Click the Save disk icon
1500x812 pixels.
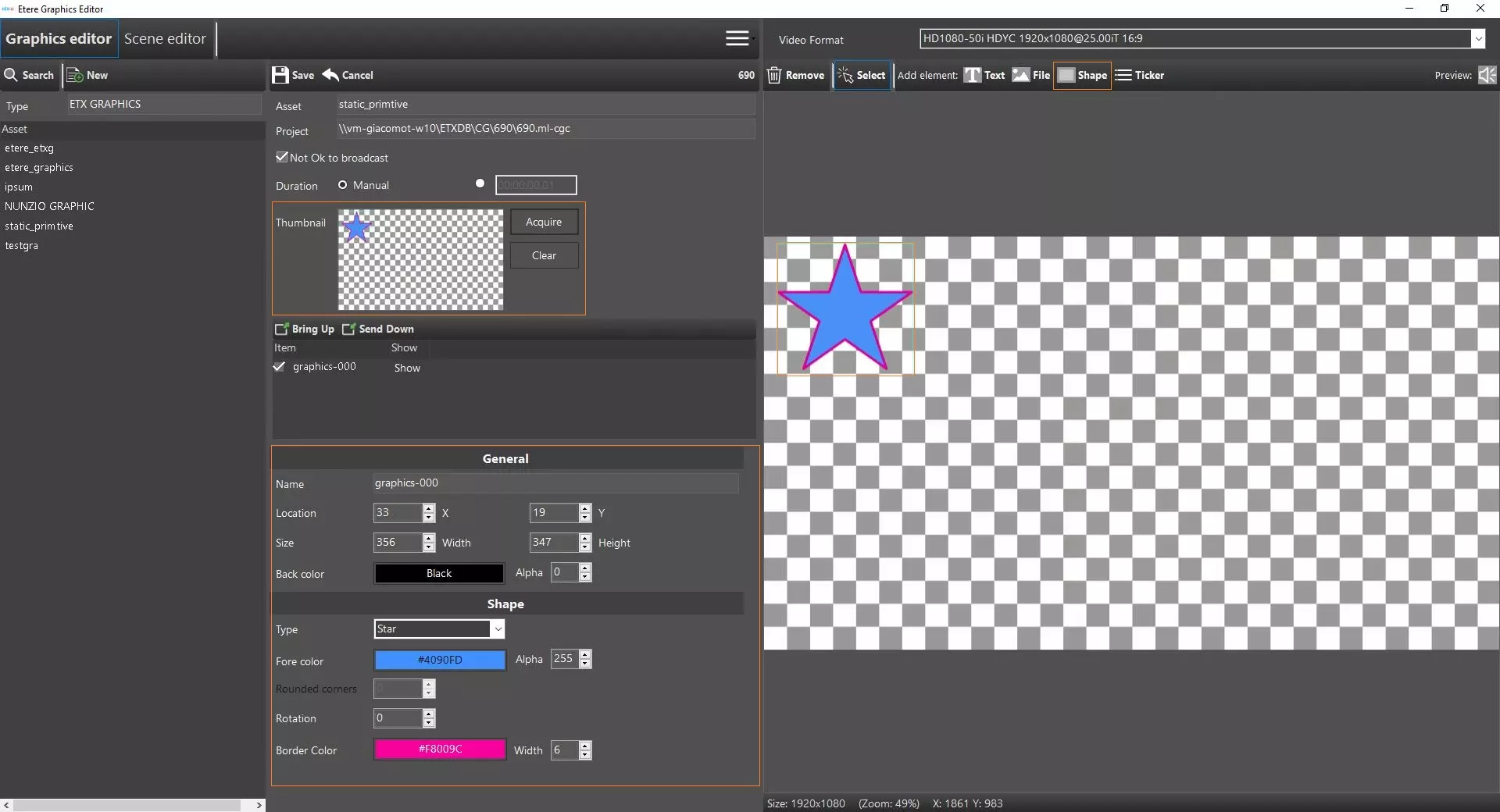280,75
